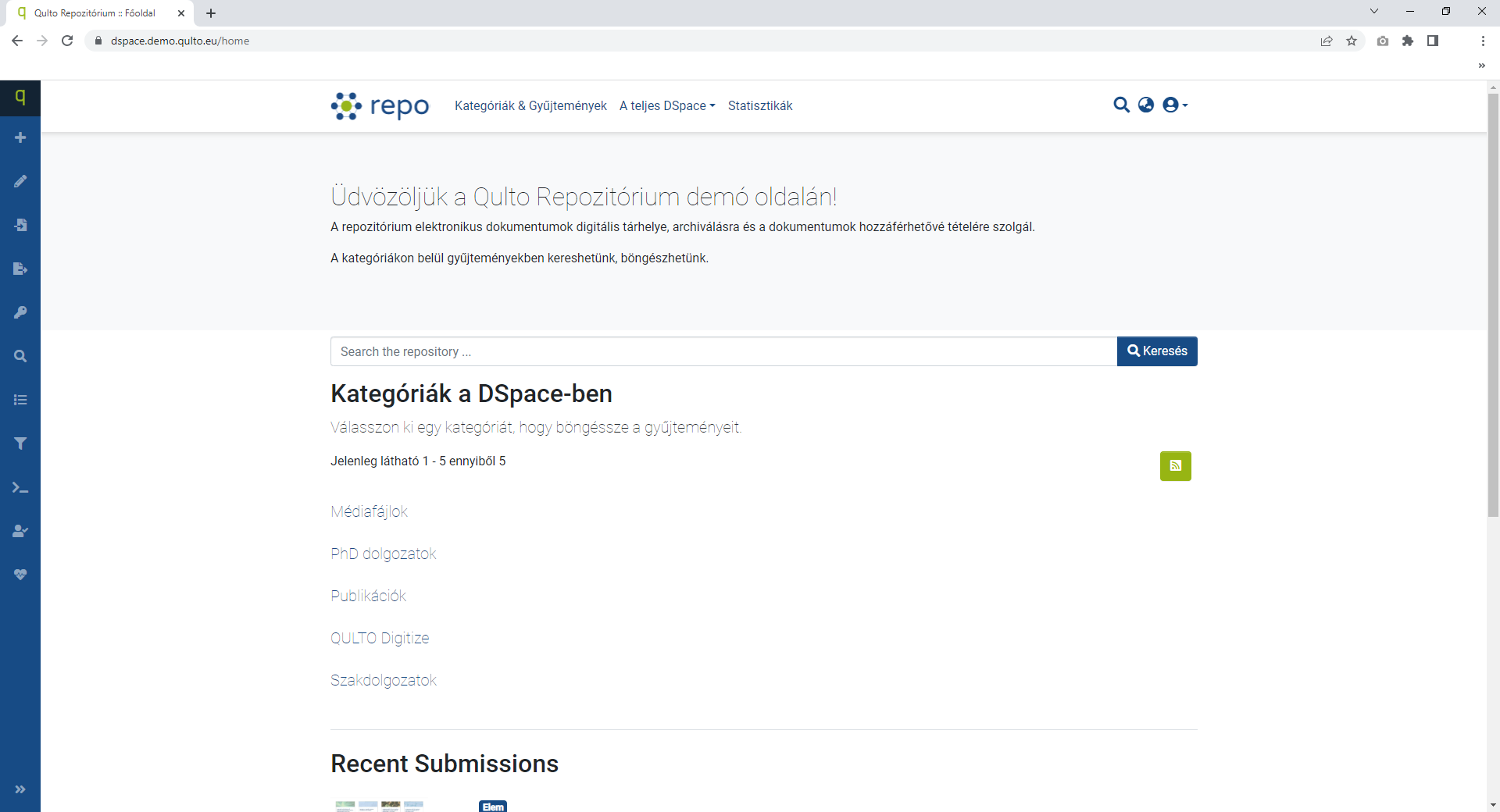Screen dimensions: 1500x812
Task: Click the address bar URL
Action: coord(180,41)
